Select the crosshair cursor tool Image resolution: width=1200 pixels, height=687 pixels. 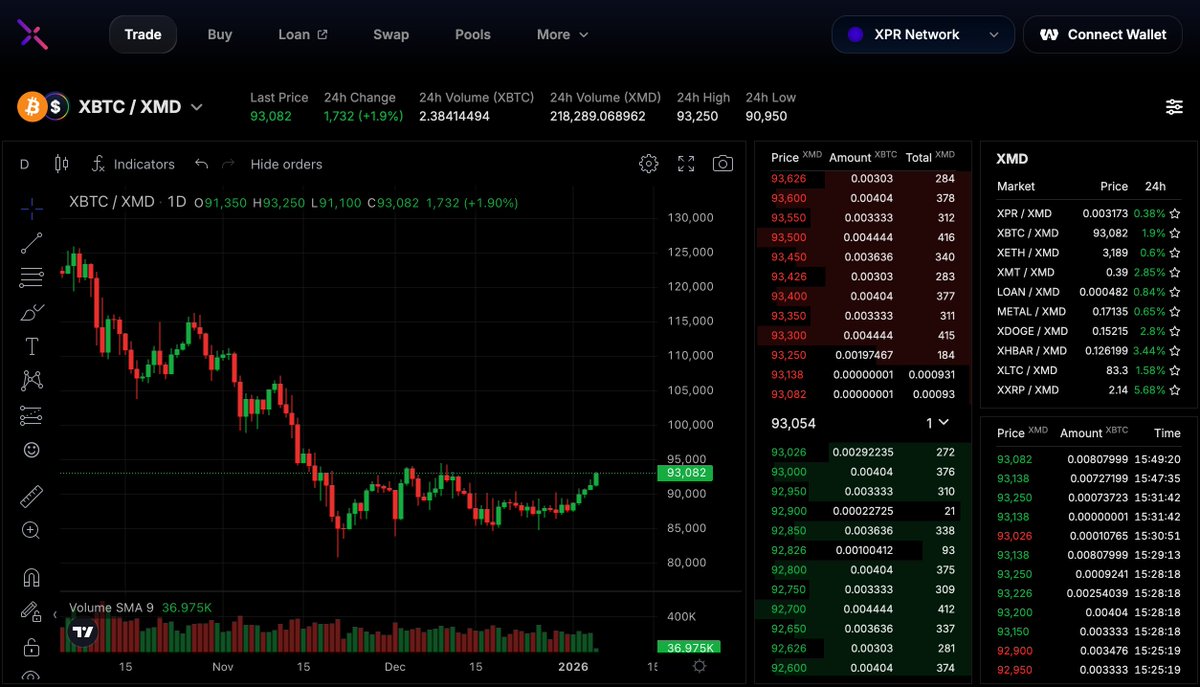coord(31,209)
